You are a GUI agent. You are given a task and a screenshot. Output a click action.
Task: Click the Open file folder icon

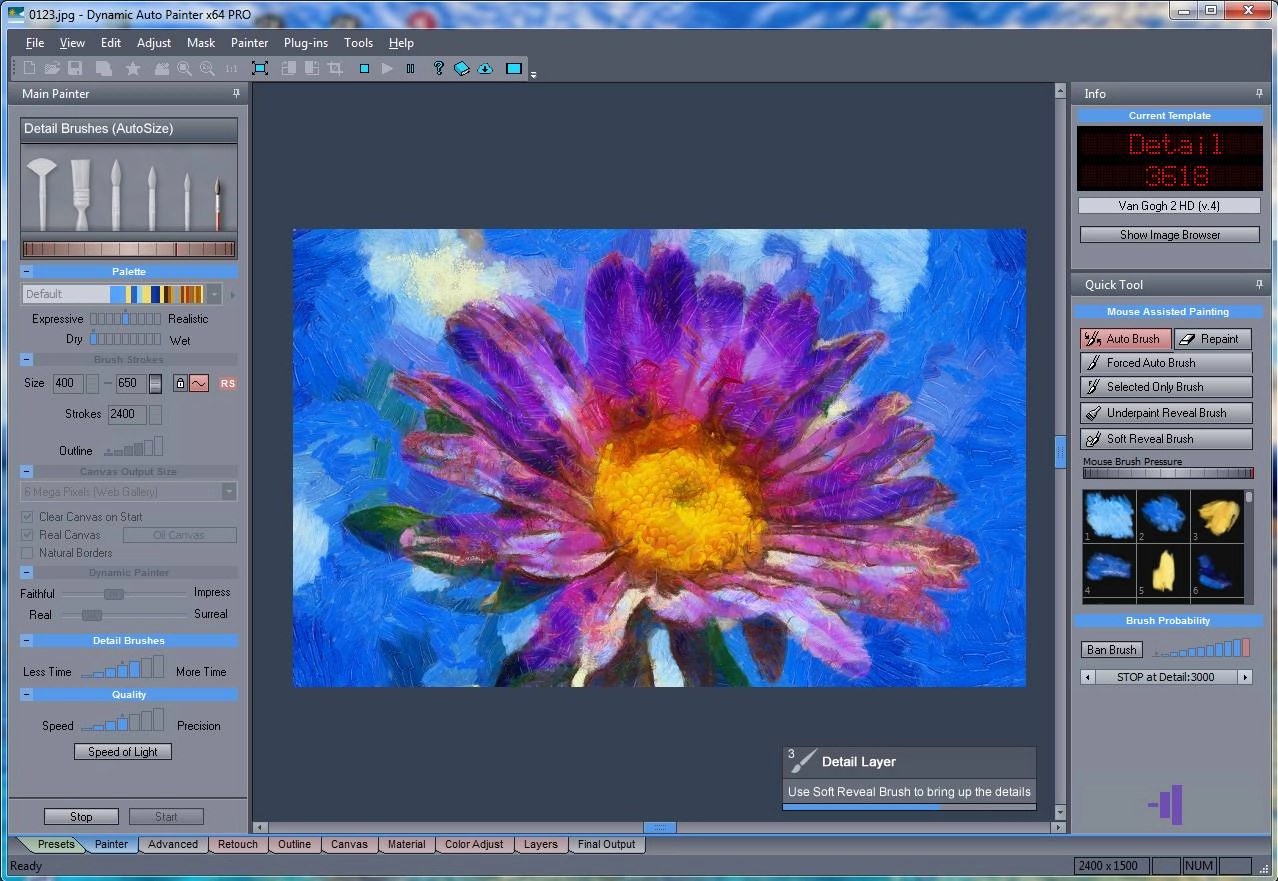pos(52,68)
